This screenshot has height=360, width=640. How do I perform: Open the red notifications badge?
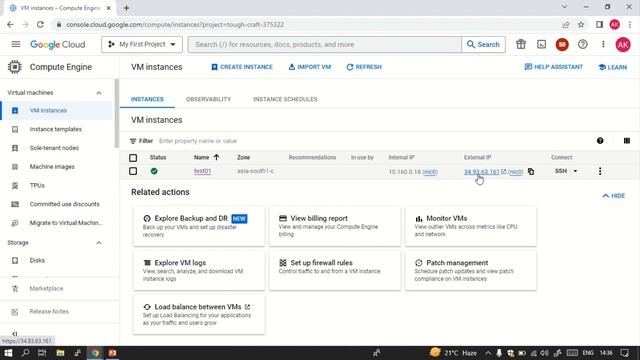pos(562,44)
